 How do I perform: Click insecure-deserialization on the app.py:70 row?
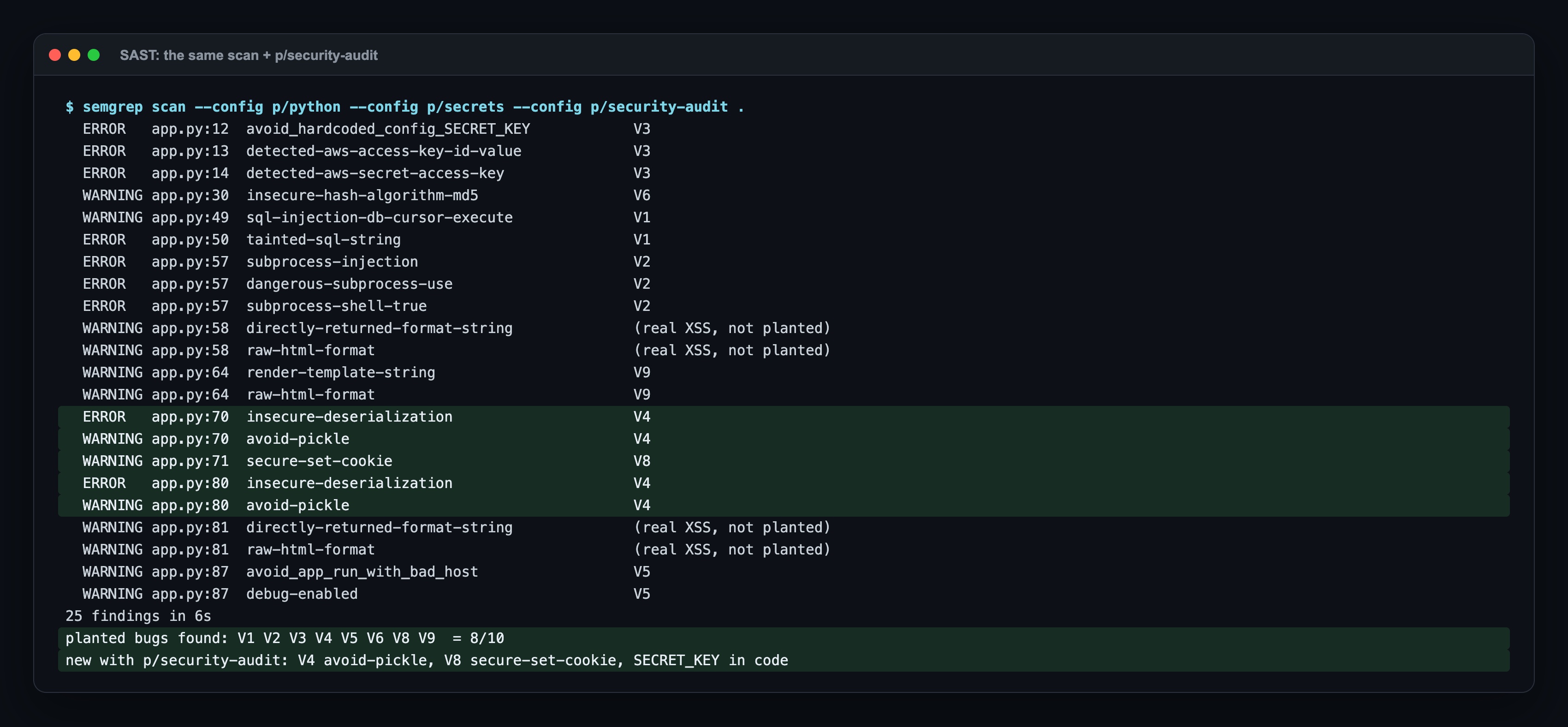[x=350, y=417]
